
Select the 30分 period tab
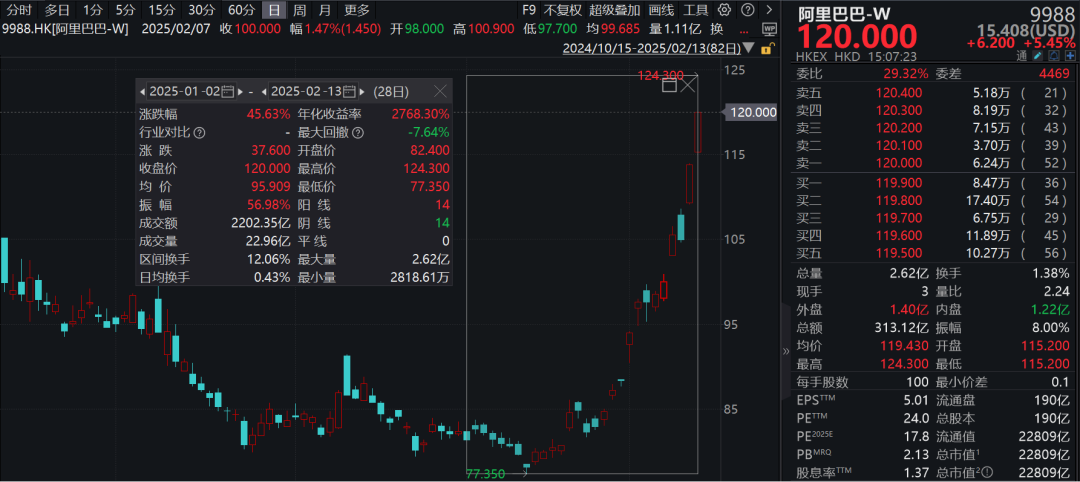[x=201, y=10]
